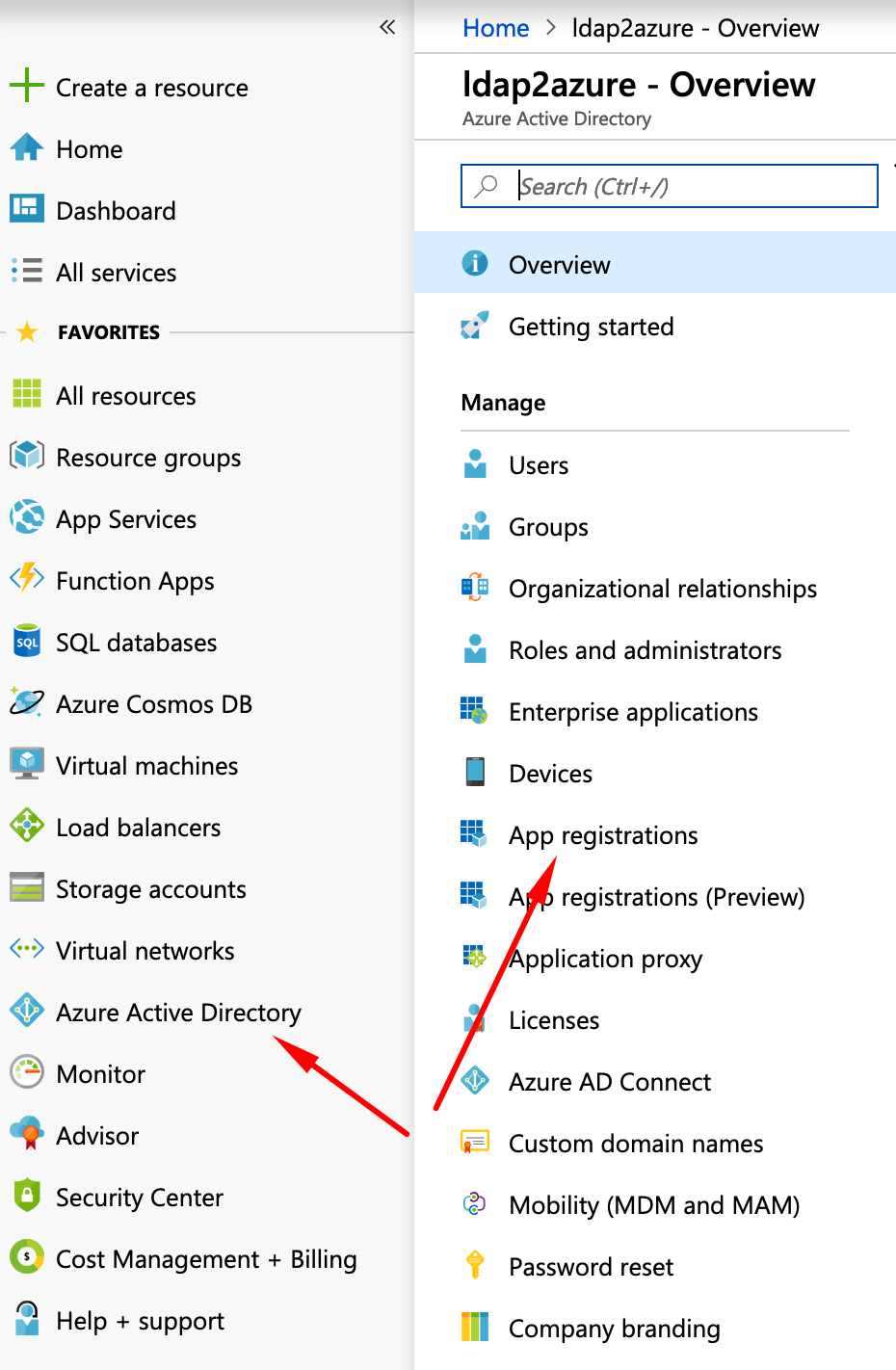This screenshot has height=1370, width=896.
Task: Click the Company branding icon
Action: tap(475, 1327)
